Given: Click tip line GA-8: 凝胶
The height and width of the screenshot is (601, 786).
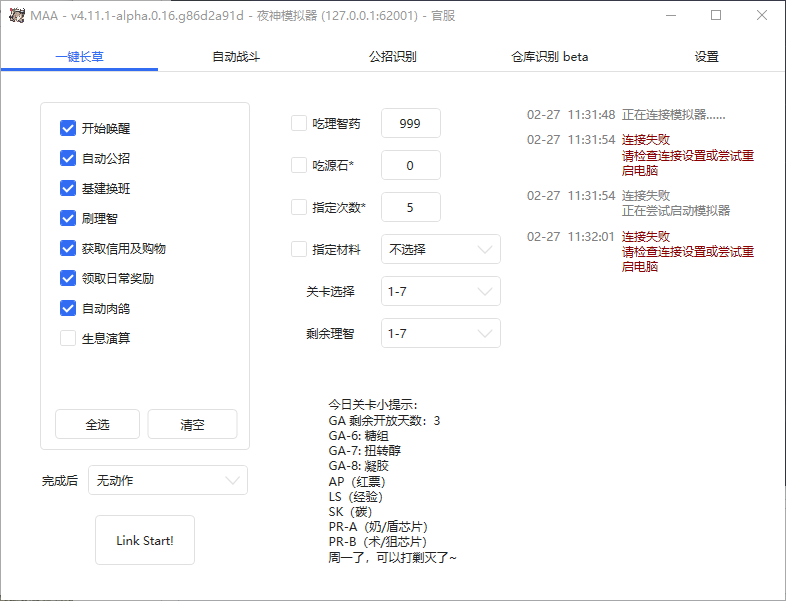Looking at the screenshot, I should click(x=358, y=466).
